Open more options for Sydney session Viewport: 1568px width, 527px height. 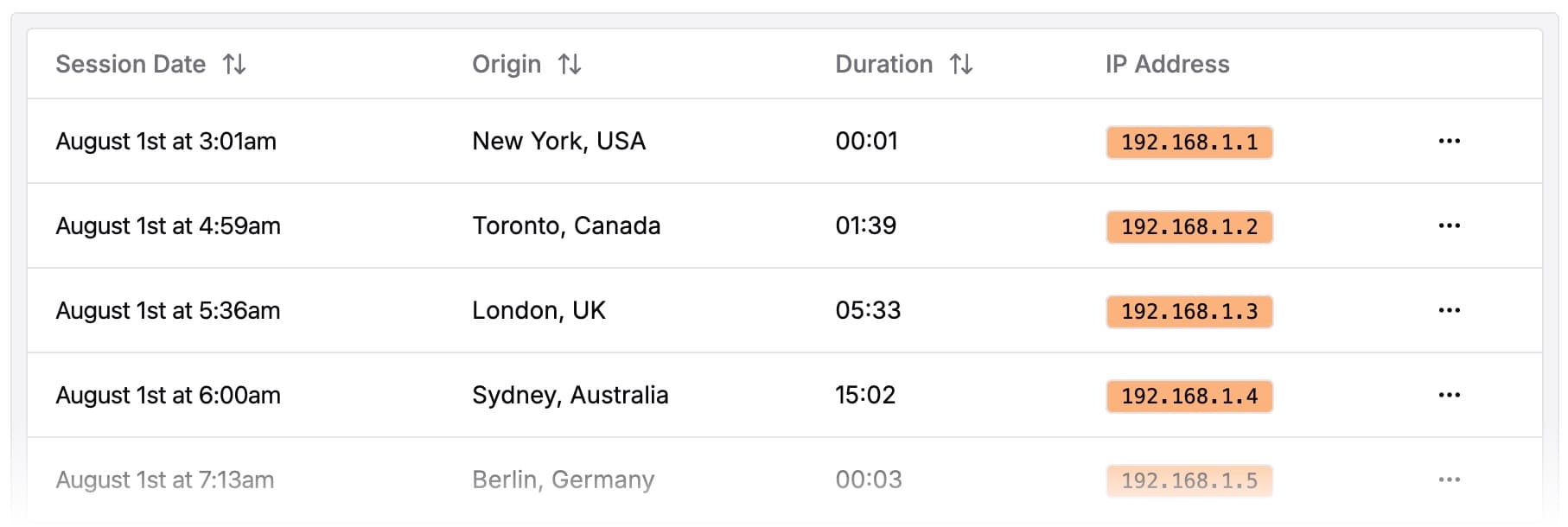pos(1449,395)
